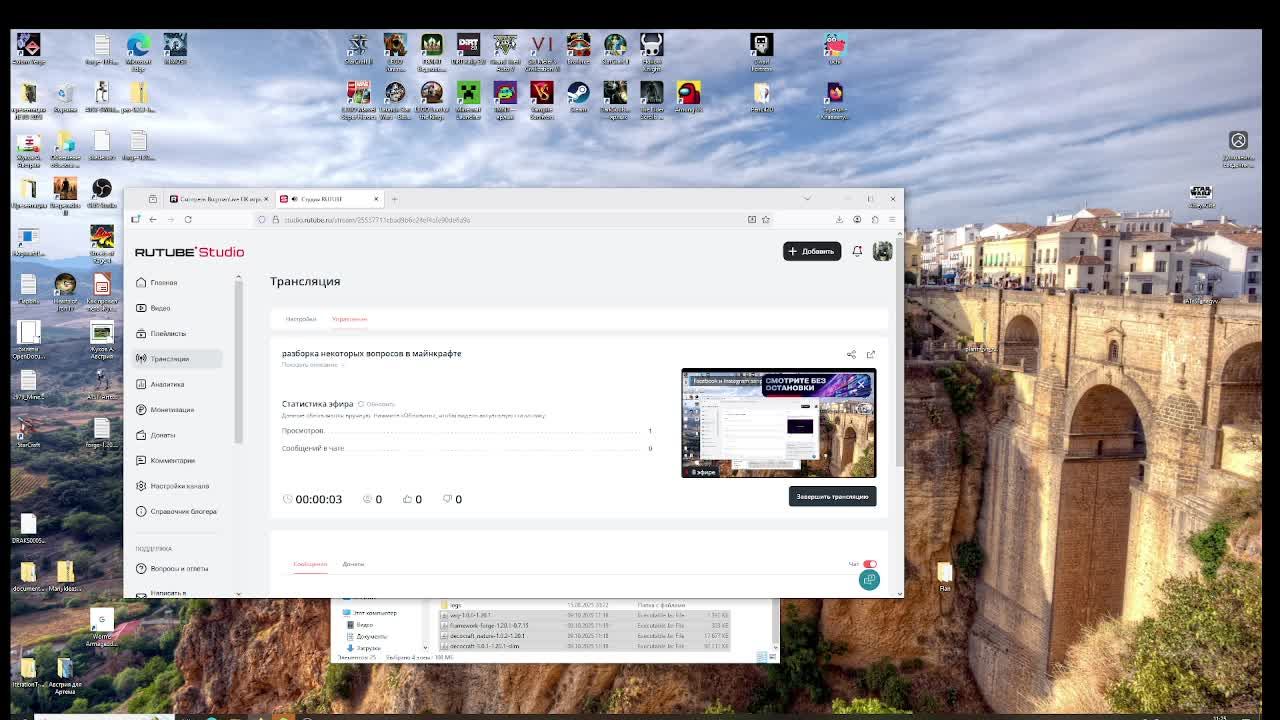Image resolution: width=1280 pixels, height=720 pixels.
Task: Select the Сообщения tab
Action: click(310, 564)
